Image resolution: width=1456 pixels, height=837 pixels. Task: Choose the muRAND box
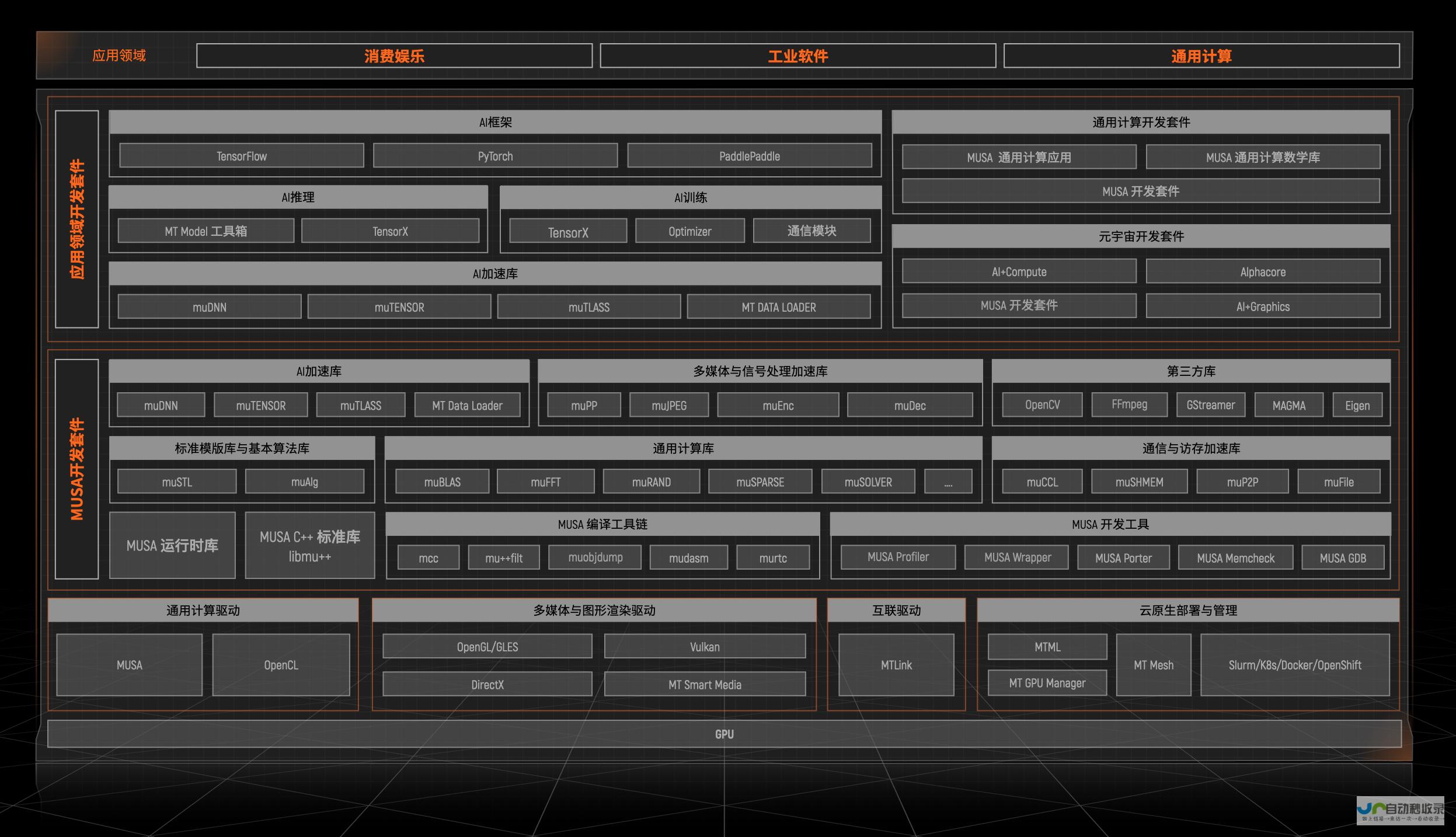coord(652,482)
